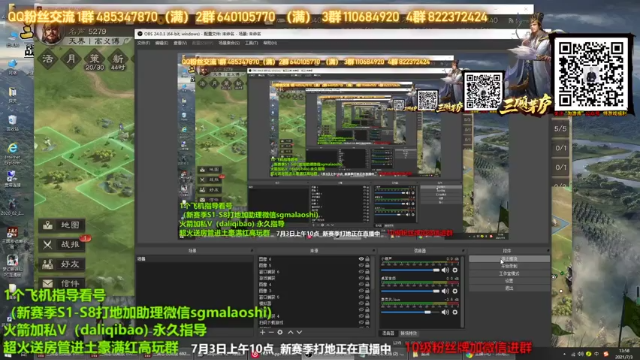This screenshot has width=640, height=360.
Task: Adjust the first mixer channel volume slider
Action: point(410,270)
